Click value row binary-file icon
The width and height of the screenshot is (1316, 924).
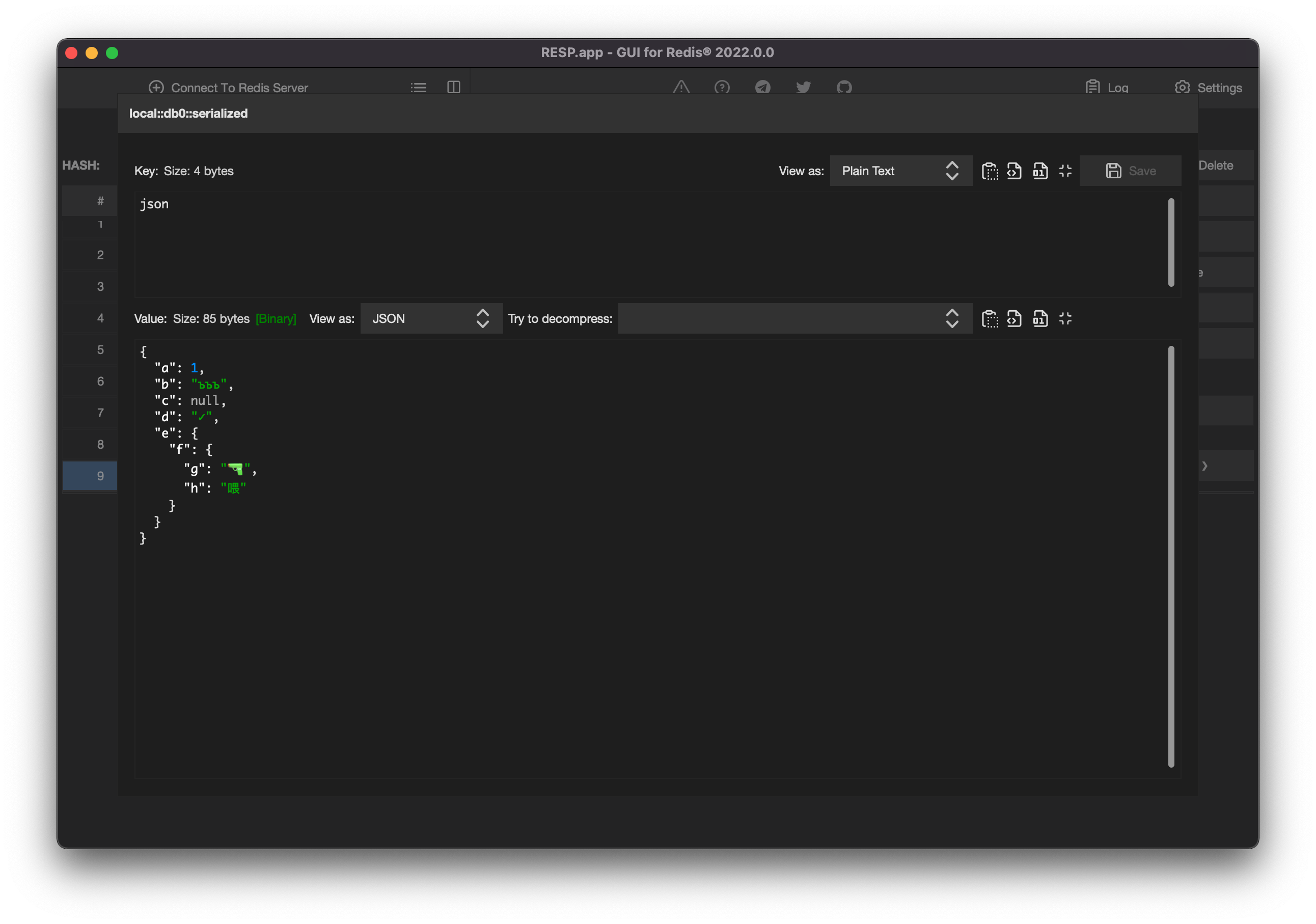[1040, 319]
